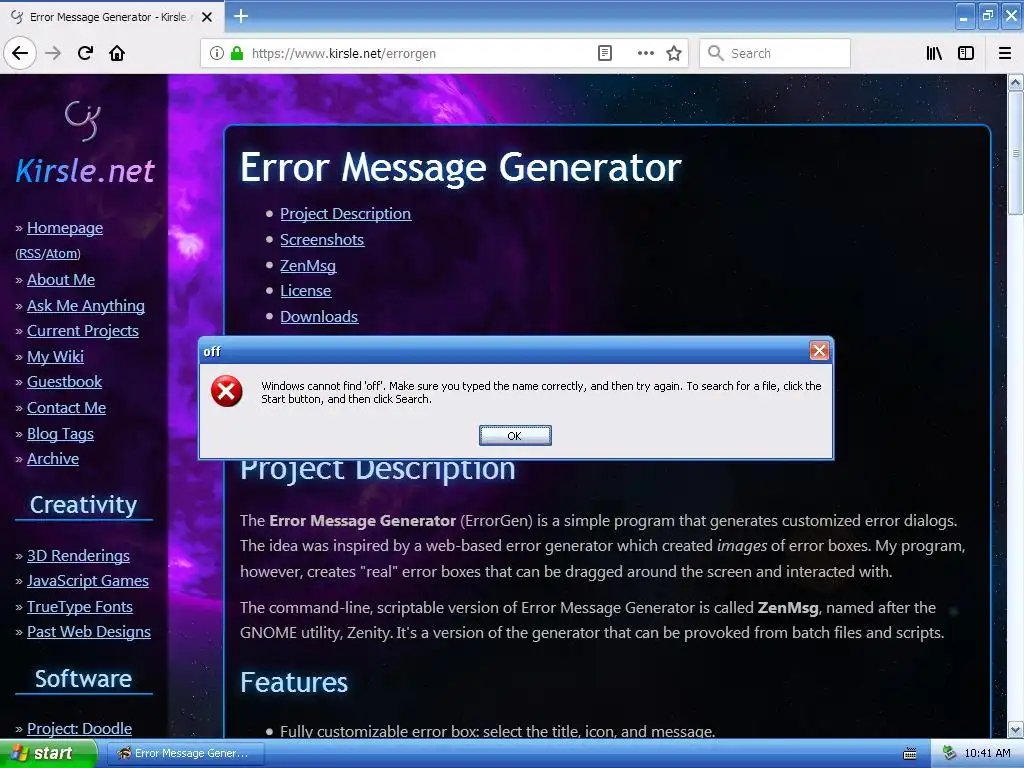Click the Kirsle.net logo swirl
This screenshot has width=1024, height=768.
(x=83, y=120)
